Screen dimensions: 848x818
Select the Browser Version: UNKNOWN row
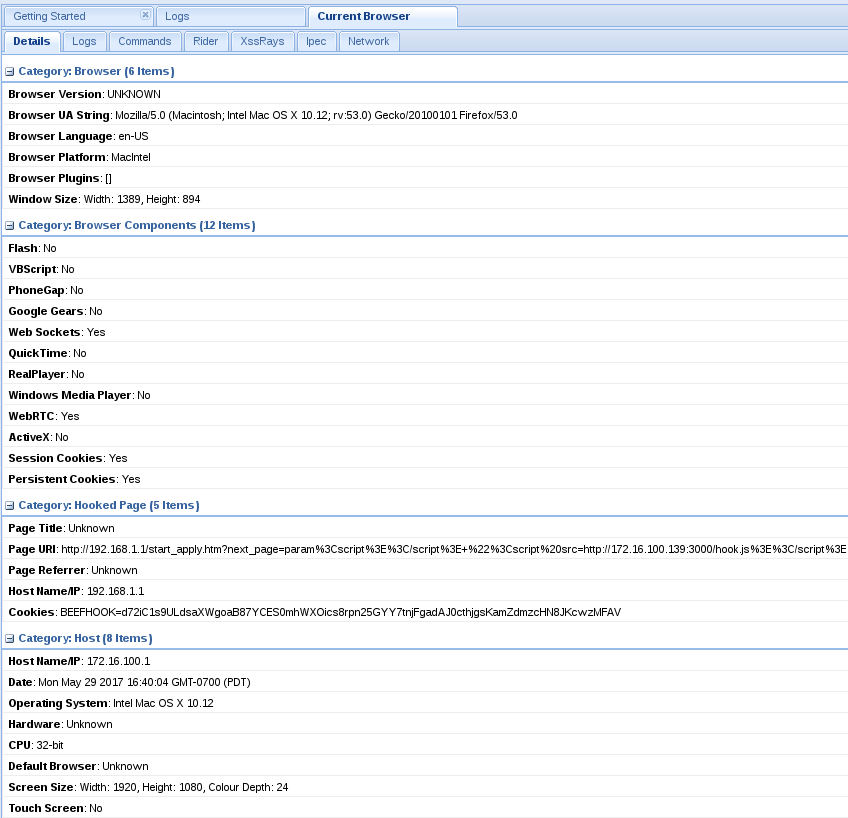coord(425,94)
